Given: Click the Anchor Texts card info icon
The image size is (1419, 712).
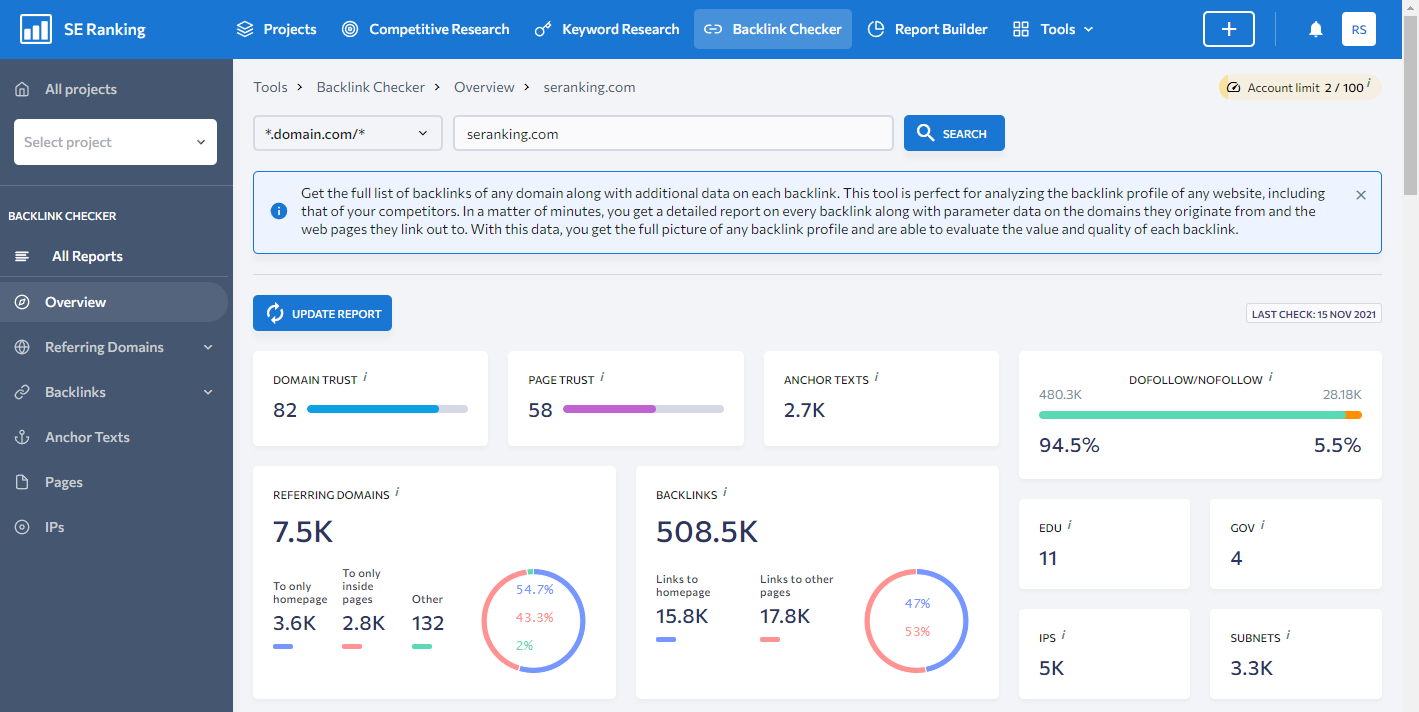Looking at the screenshot, I should (876, 377).
